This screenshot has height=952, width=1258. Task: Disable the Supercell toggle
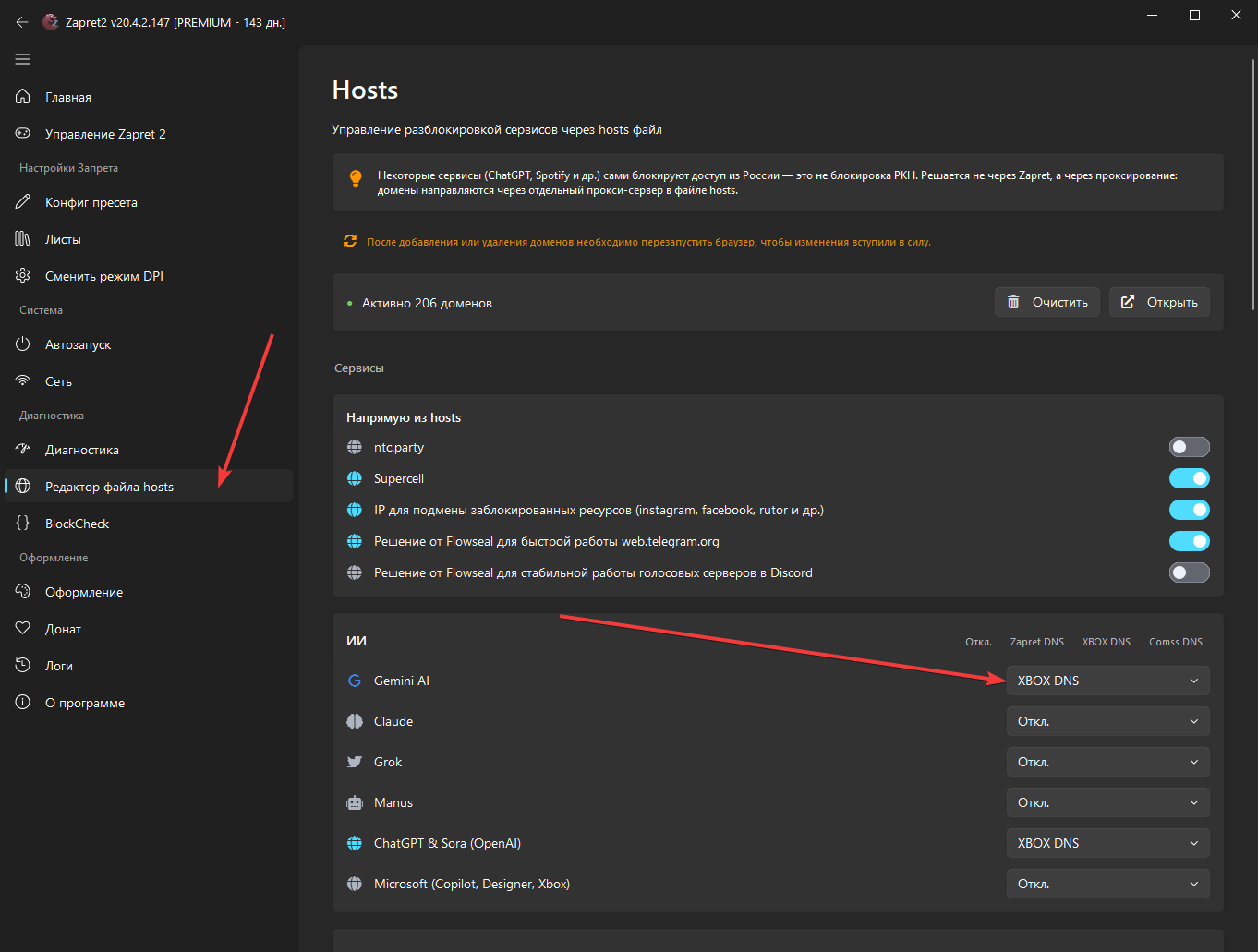click(1190, 478)
